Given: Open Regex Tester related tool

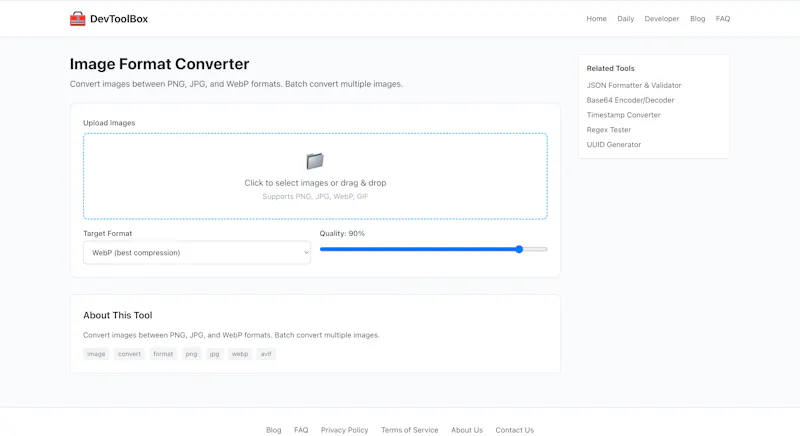Looking at the screenshot, I should coord(609,130).
